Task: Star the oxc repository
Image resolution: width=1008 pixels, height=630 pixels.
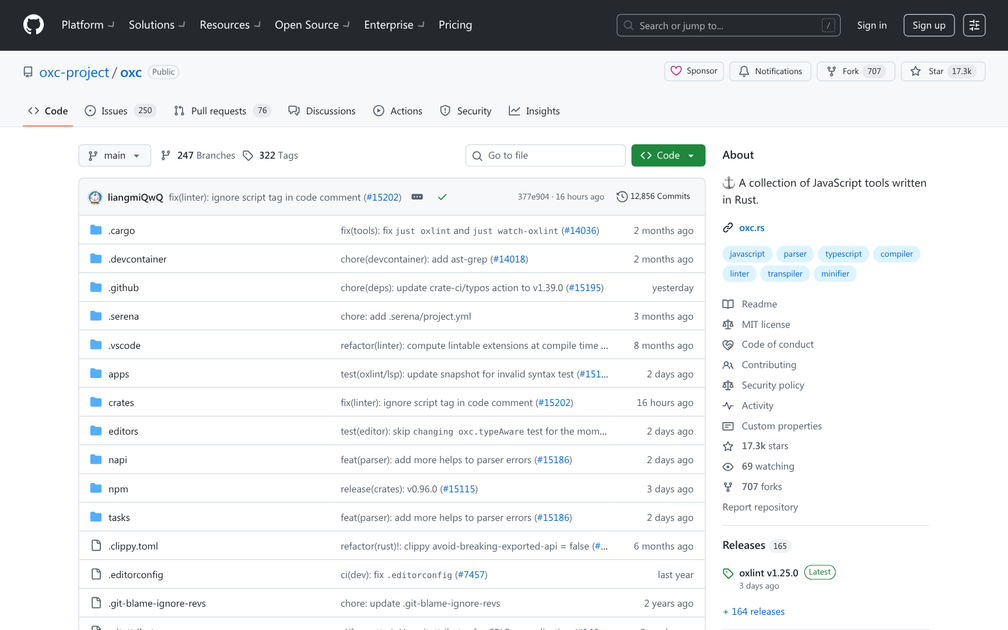Action: click(x=942, y=71)
